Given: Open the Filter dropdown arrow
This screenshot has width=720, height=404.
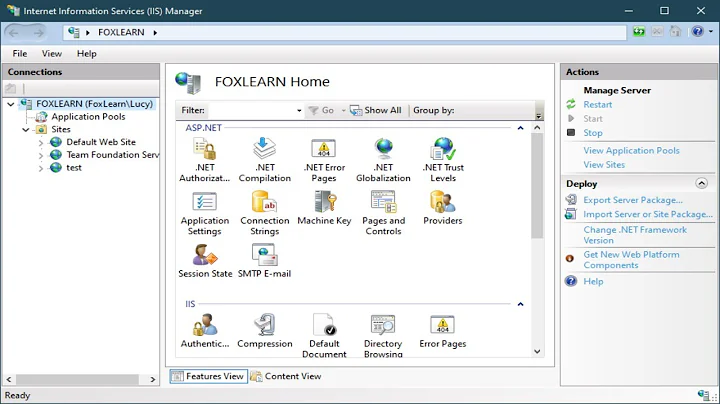Looking at the screenshot, I should pos(299,111).
